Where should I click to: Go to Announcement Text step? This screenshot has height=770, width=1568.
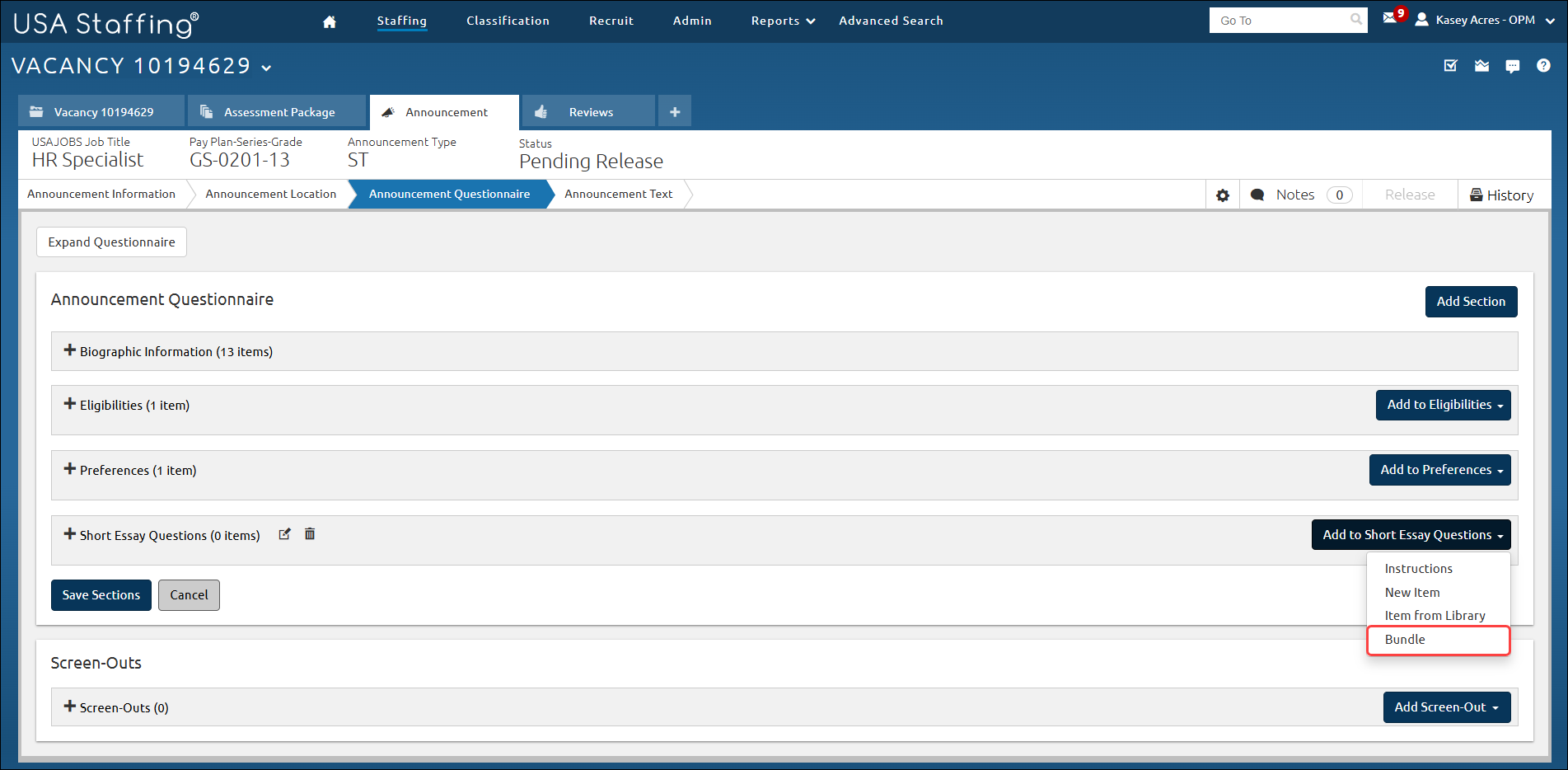[619, 194]
